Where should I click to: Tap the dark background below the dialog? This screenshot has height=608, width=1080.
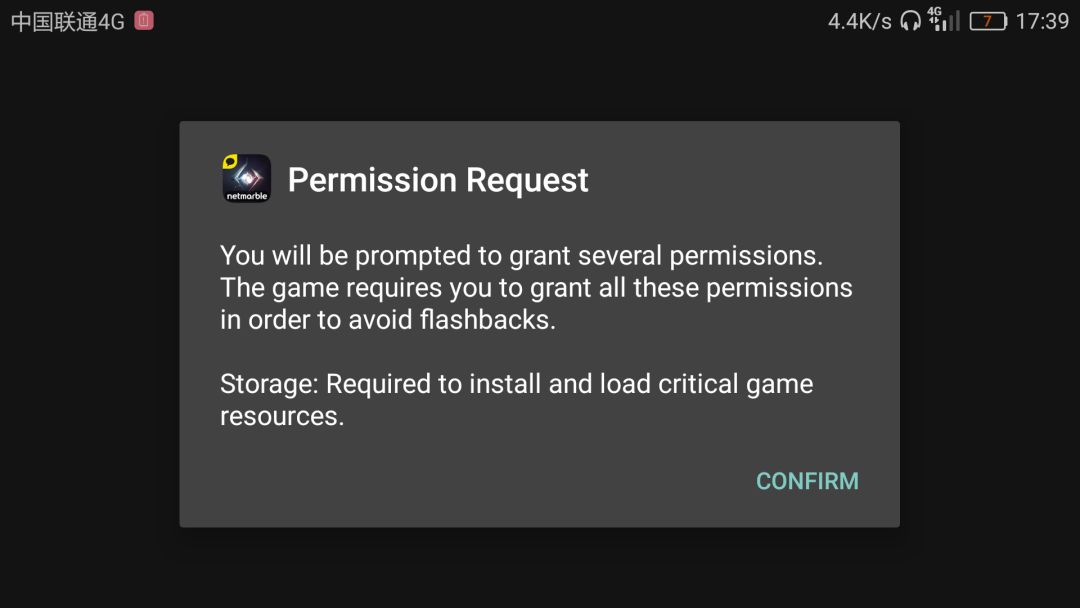tap(540, 568)
